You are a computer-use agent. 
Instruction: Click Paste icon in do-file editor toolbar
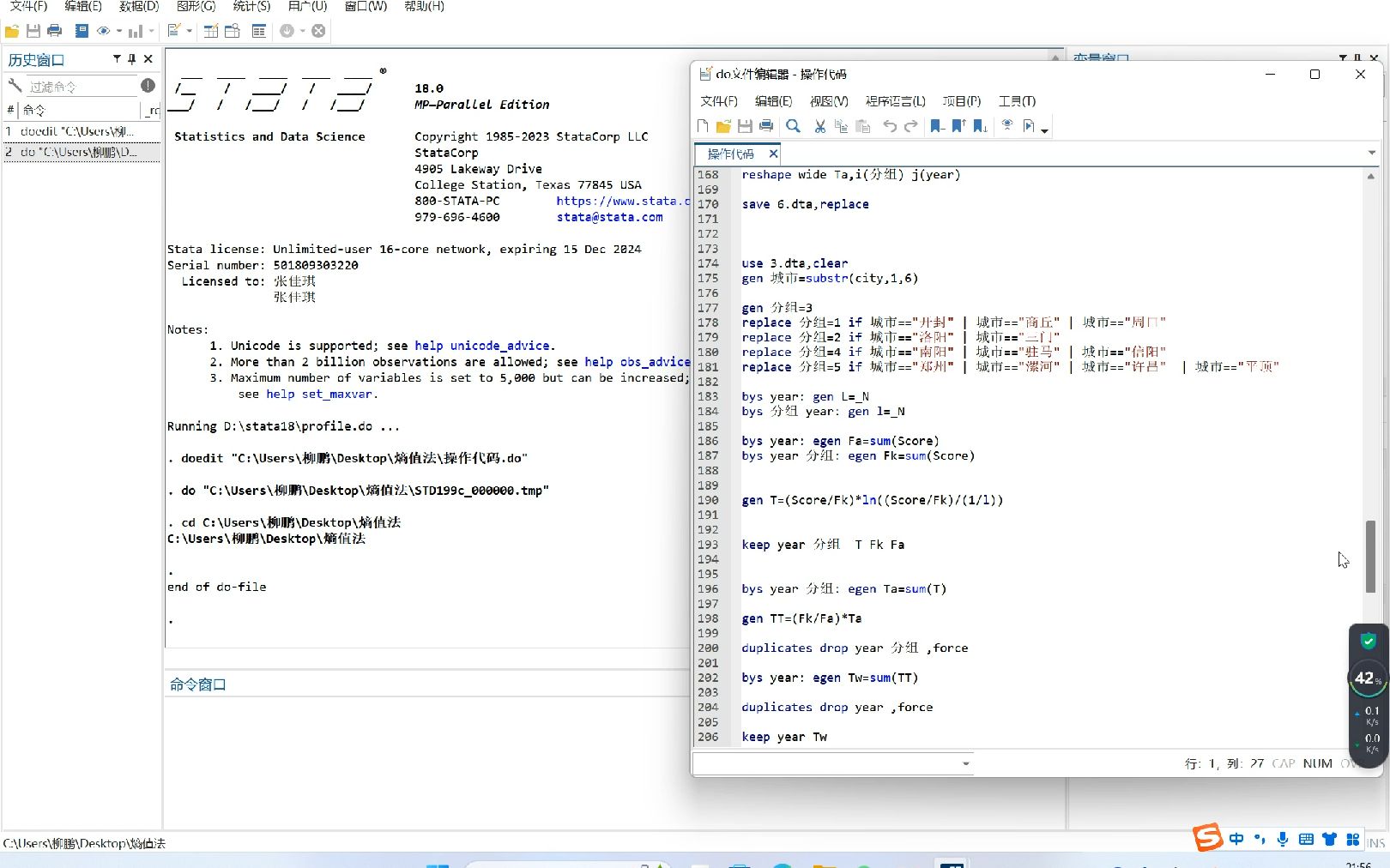tap(863, 126)
